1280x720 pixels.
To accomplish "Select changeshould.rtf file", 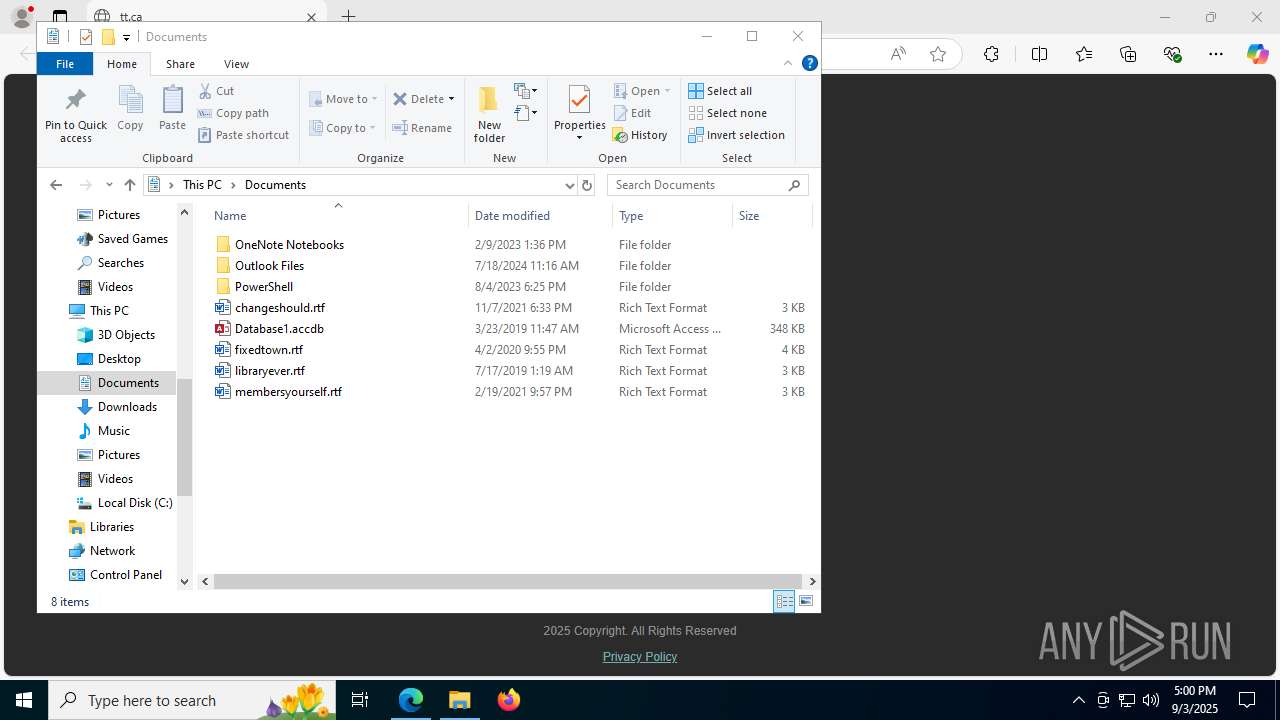I will click(x=279, y=307).
